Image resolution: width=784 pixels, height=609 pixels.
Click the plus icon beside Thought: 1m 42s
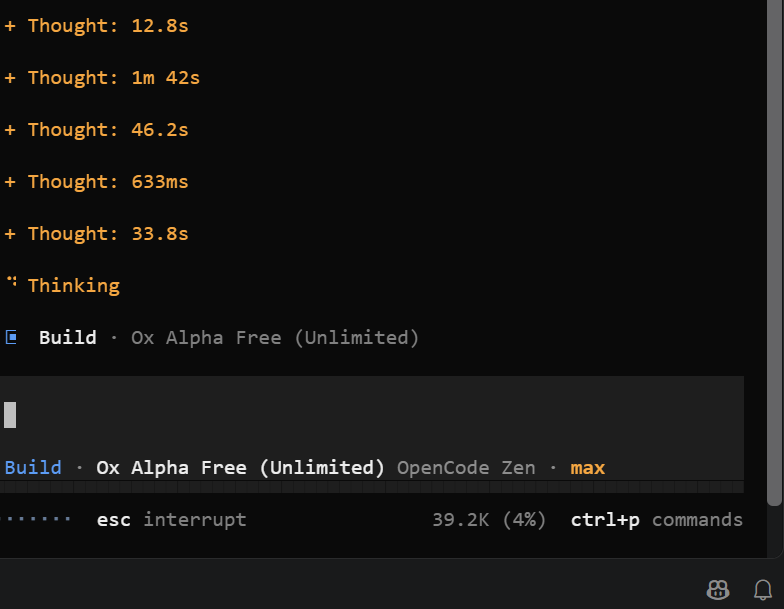tap(10, 78)
